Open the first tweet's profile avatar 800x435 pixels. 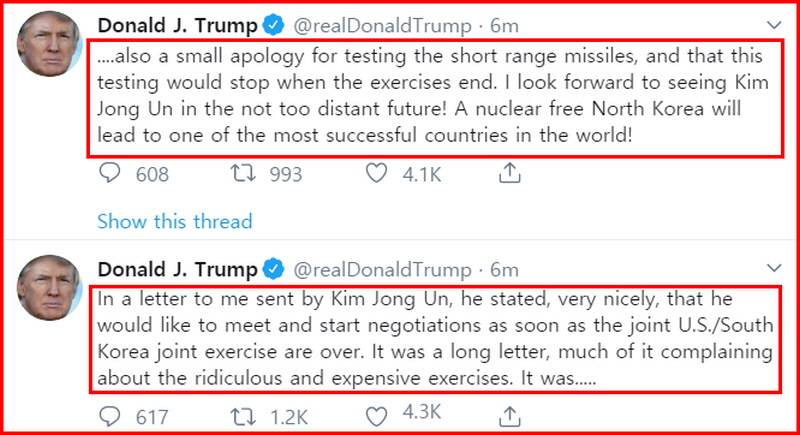point(49,43)
